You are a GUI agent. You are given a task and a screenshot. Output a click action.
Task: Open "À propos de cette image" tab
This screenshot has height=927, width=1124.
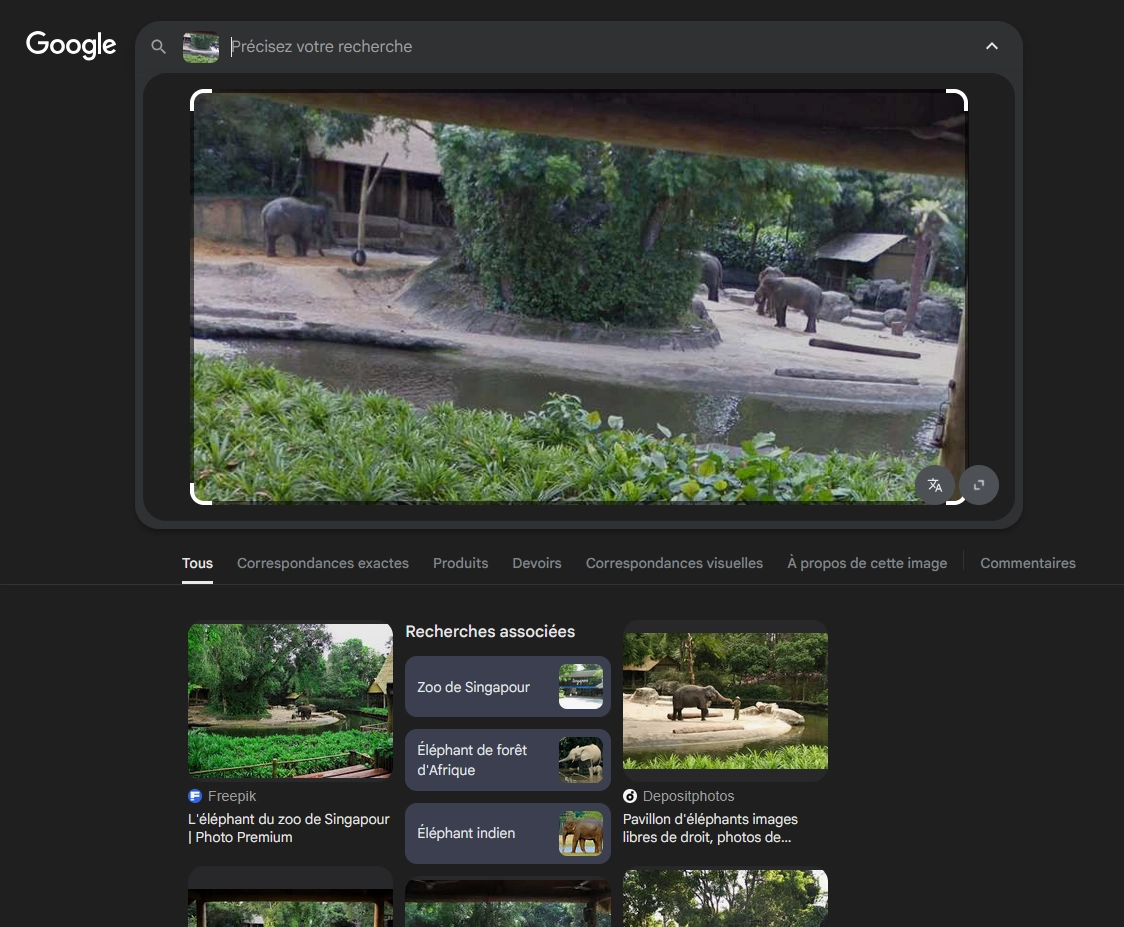point(866,563)
